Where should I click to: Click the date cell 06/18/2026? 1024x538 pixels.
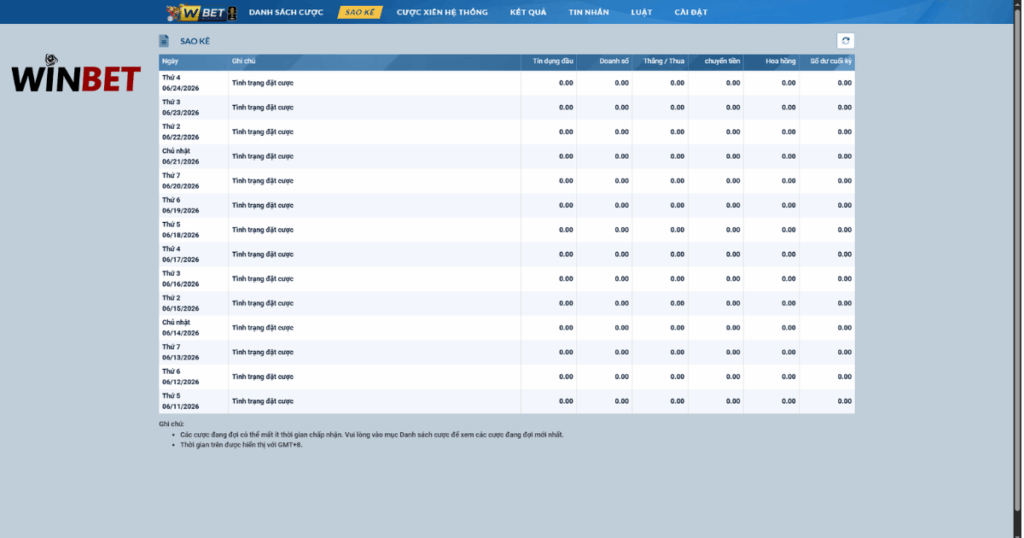point(193,230)
